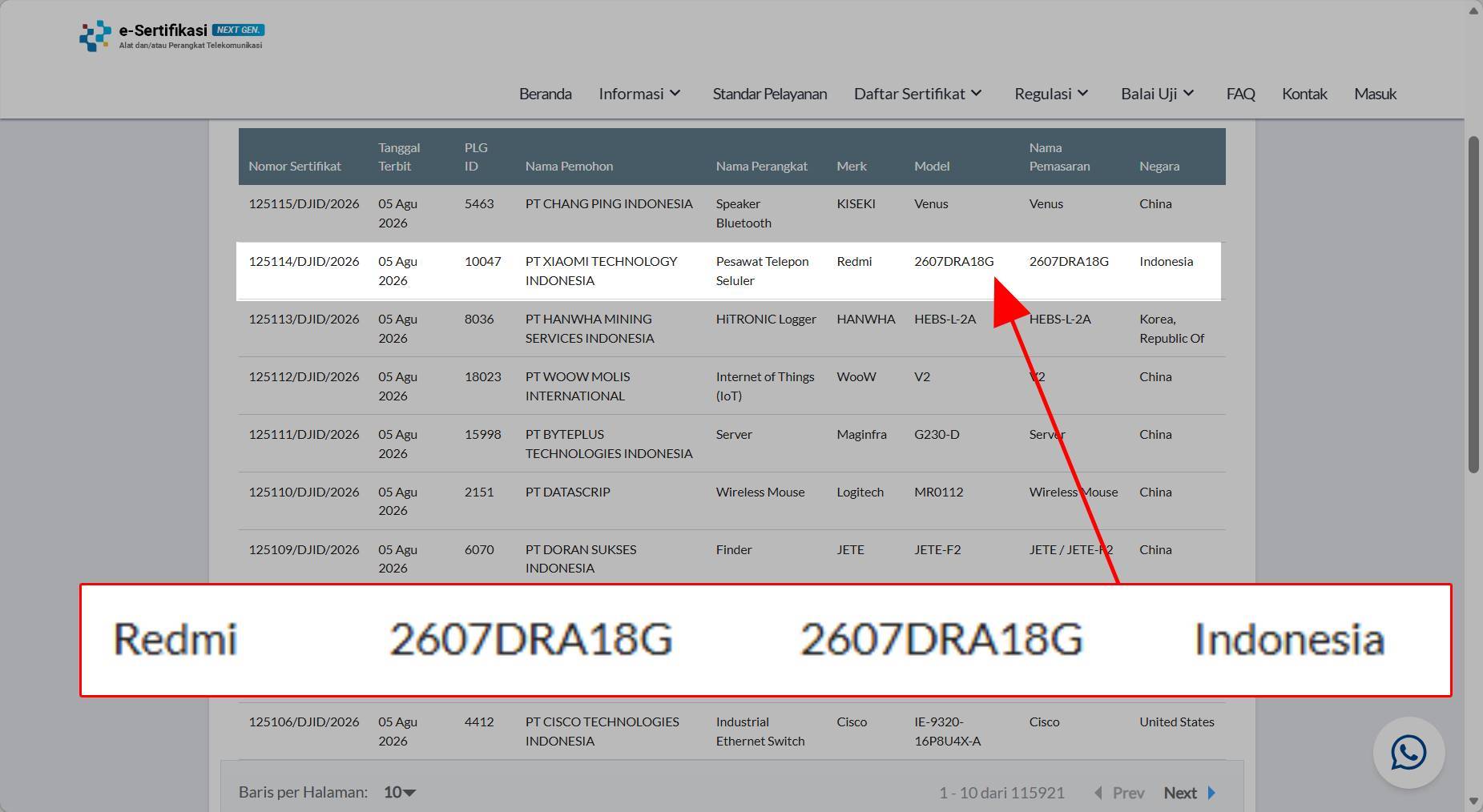Click the Model column header
1483x812 pixels.
pyautogui.click(x=932, y=166)
